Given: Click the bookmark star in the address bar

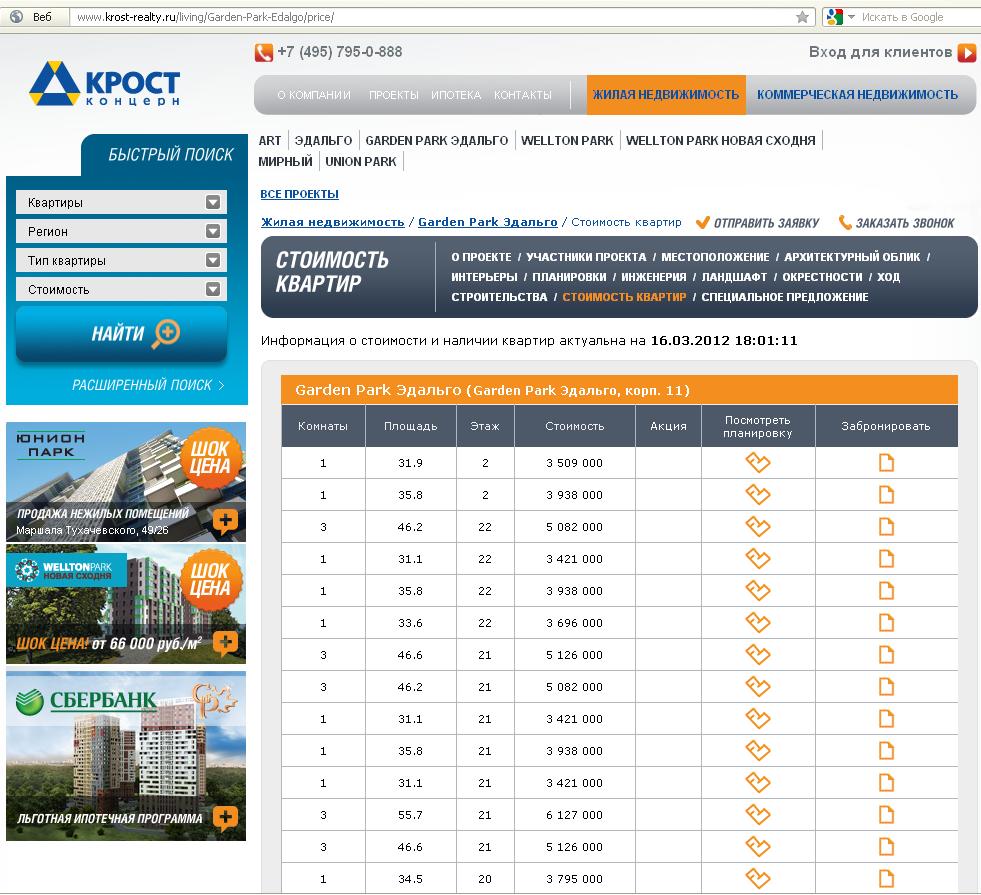Looking at the screenshot, I should click(x=802, y=17).
